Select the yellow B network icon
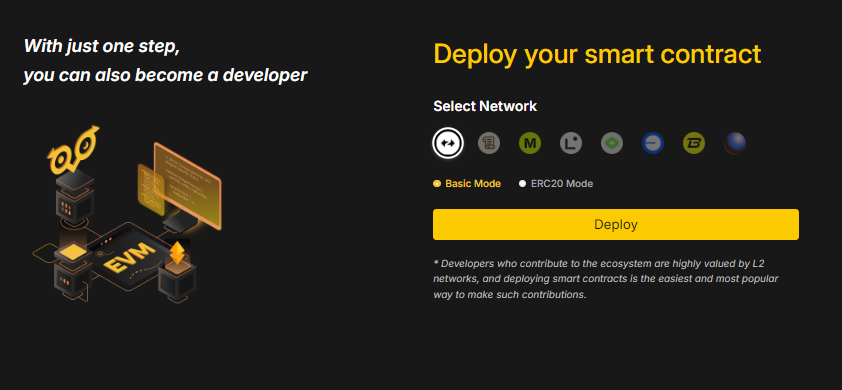Viewport: 842px width, 390px height. (x=694, y=143)
